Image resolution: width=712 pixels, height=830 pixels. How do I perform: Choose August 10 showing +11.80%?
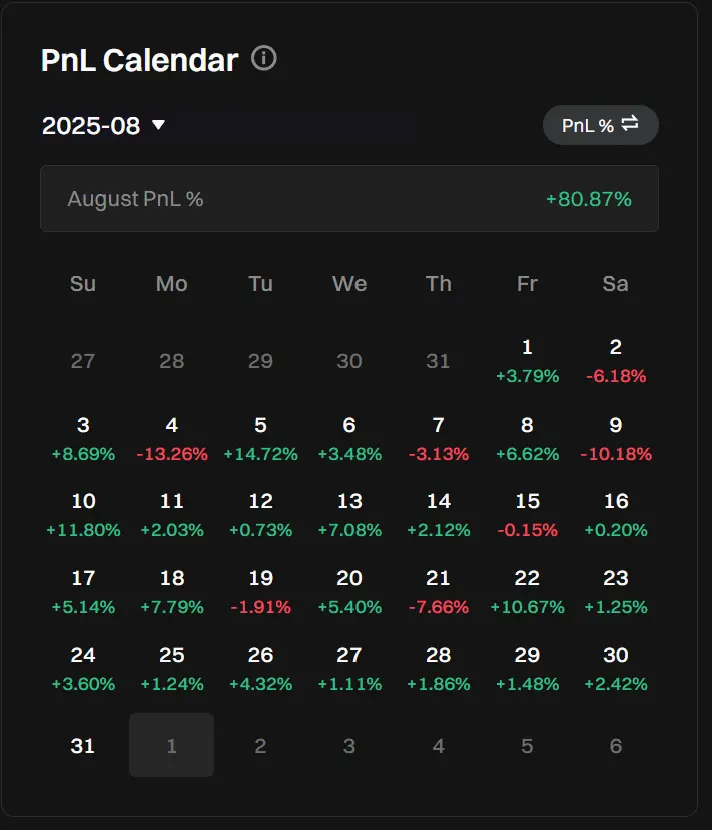pos(83,515)
